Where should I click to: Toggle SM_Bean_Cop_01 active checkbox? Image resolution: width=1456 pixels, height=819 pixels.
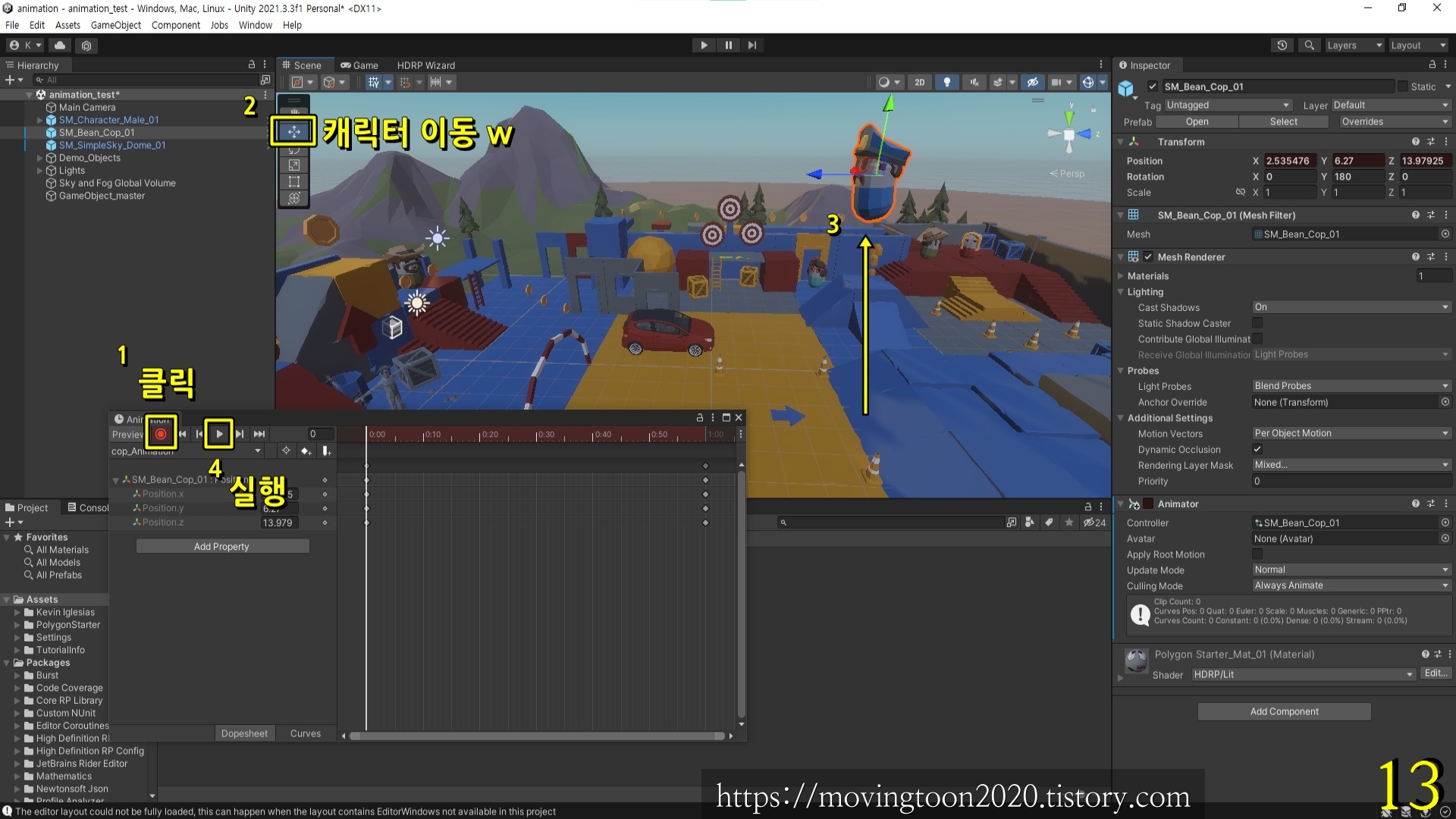coord(1153,86)
